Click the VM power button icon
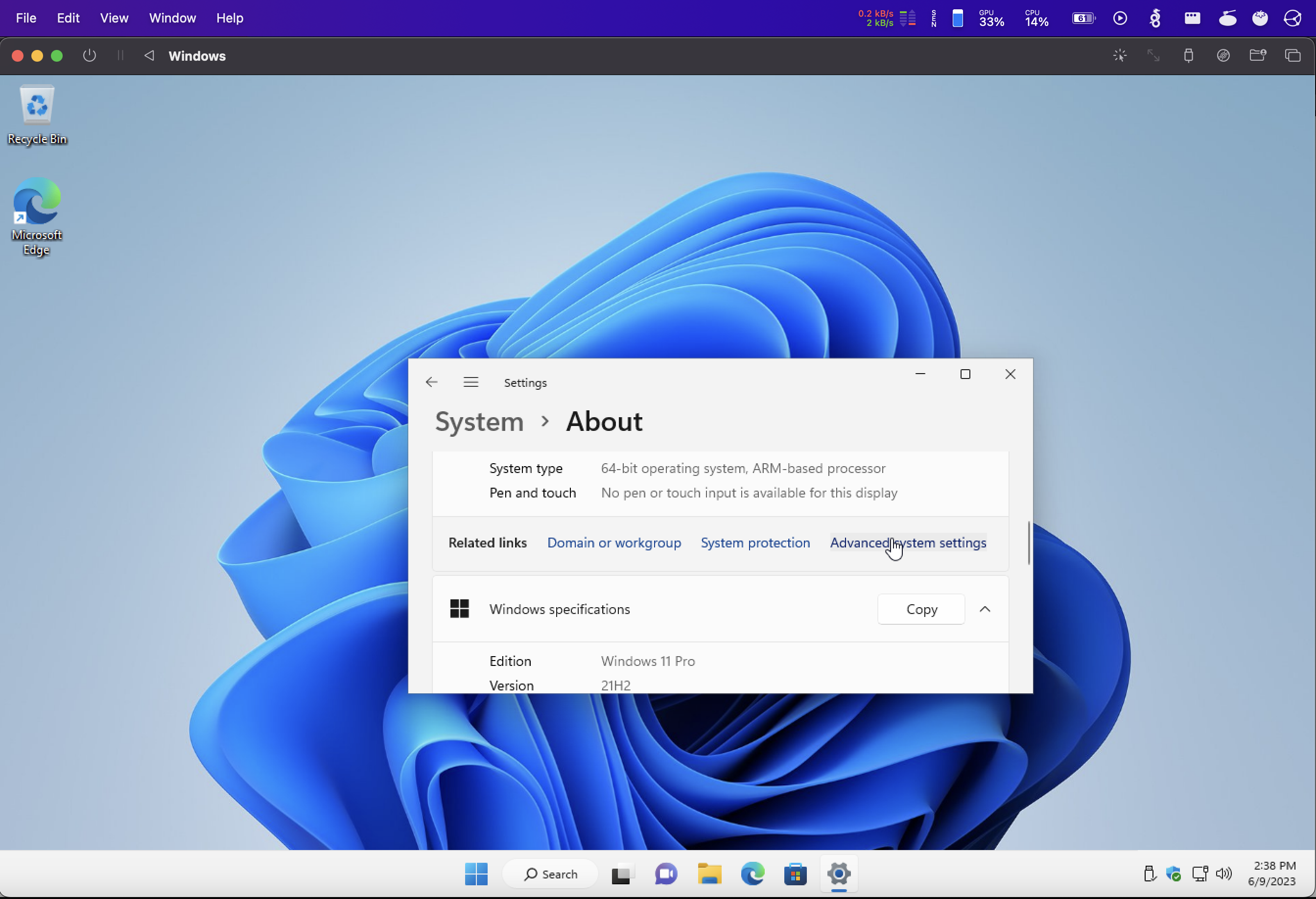 point(90,55)
